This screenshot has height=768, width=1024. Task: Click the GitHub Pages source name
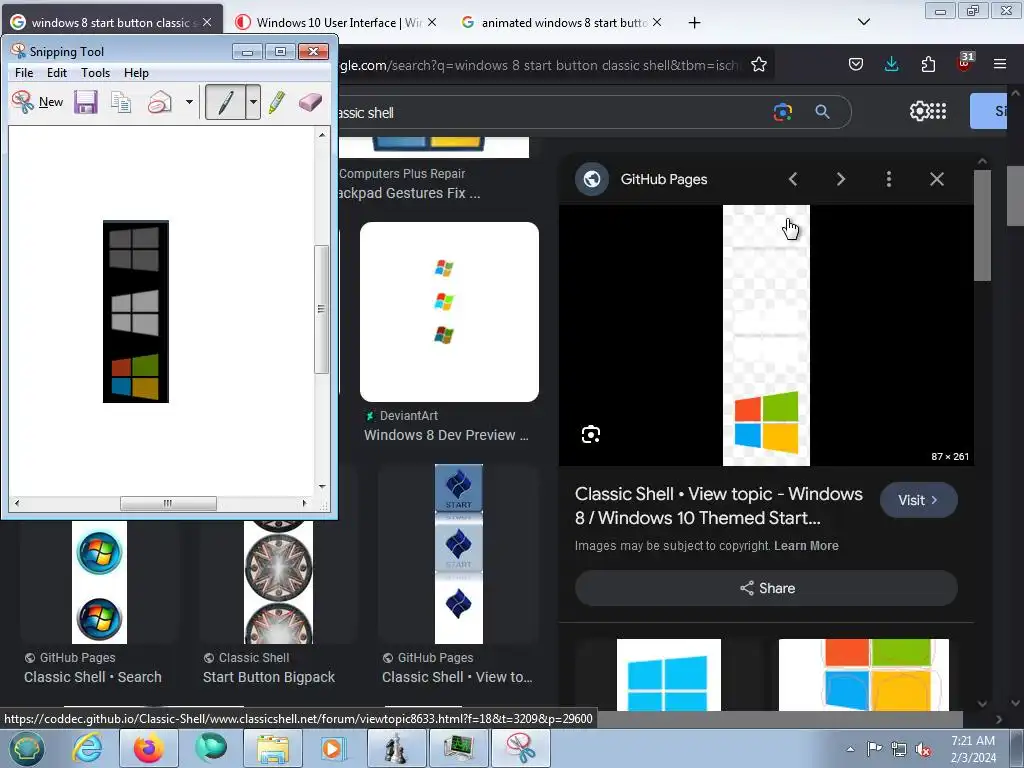664,179
